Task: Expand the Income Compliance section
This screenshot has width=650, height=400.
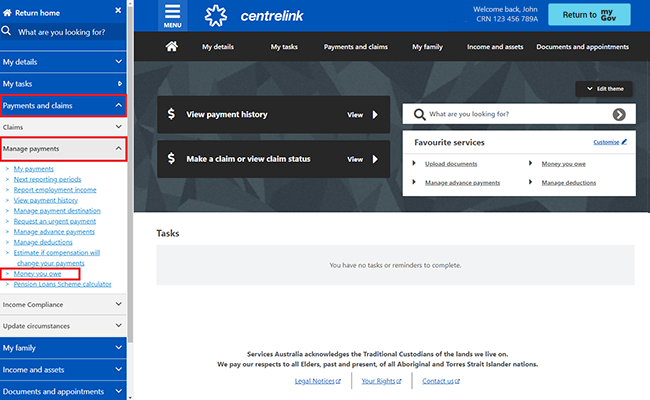Action: pos(120,304)
